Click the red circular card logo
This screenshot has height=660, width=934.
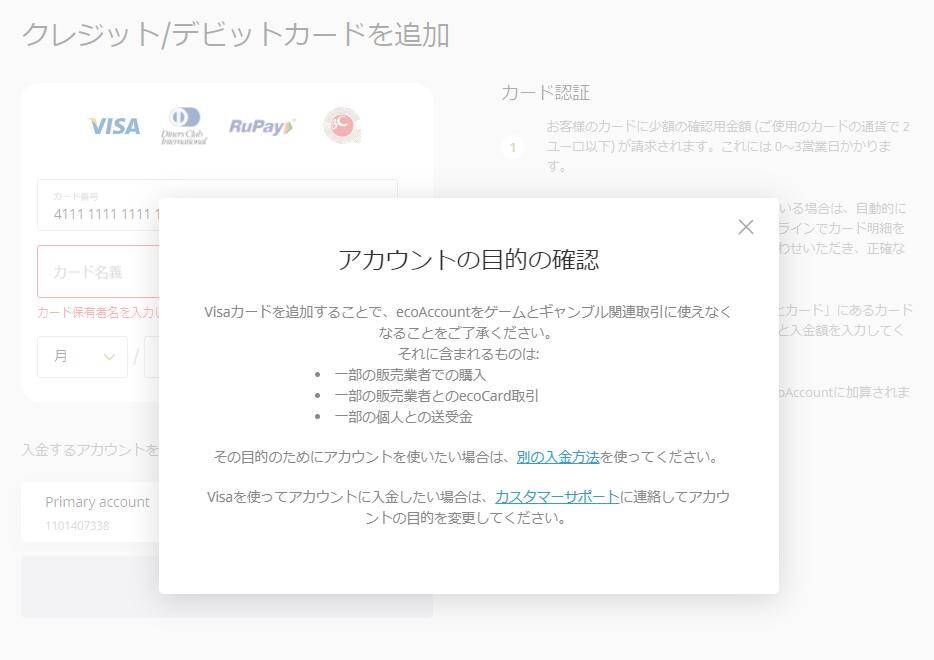[342, 125]
